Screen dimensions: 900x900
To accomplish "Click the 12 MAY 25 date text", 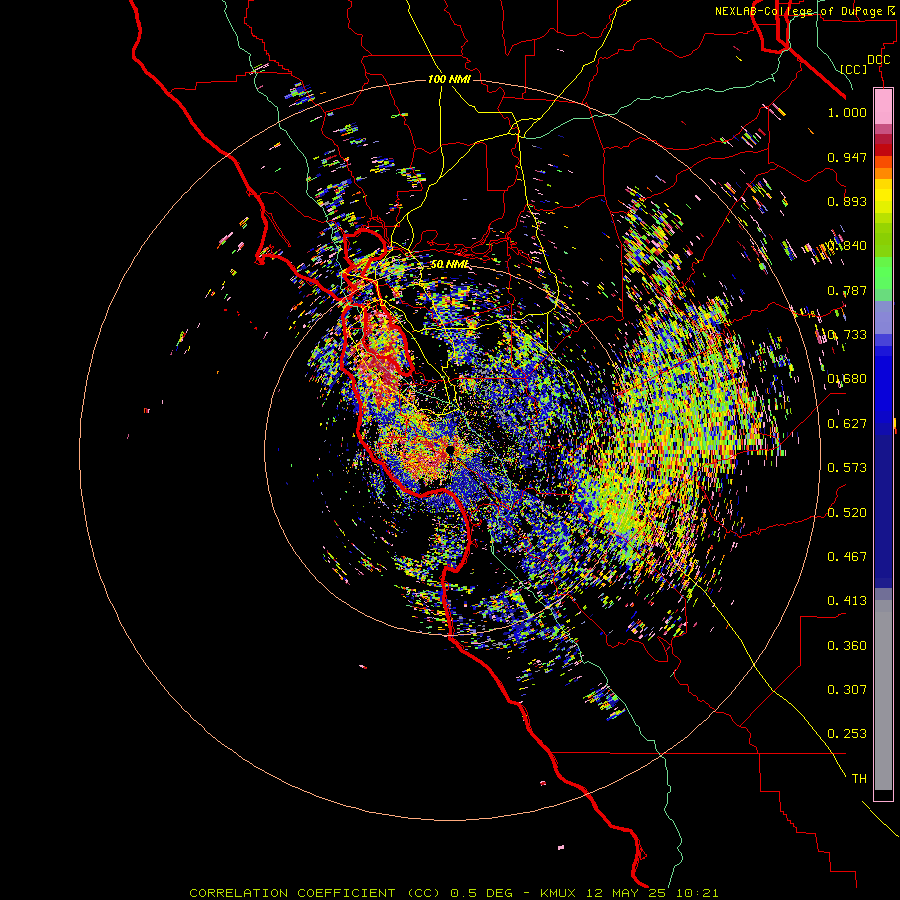I will [626, 893].
